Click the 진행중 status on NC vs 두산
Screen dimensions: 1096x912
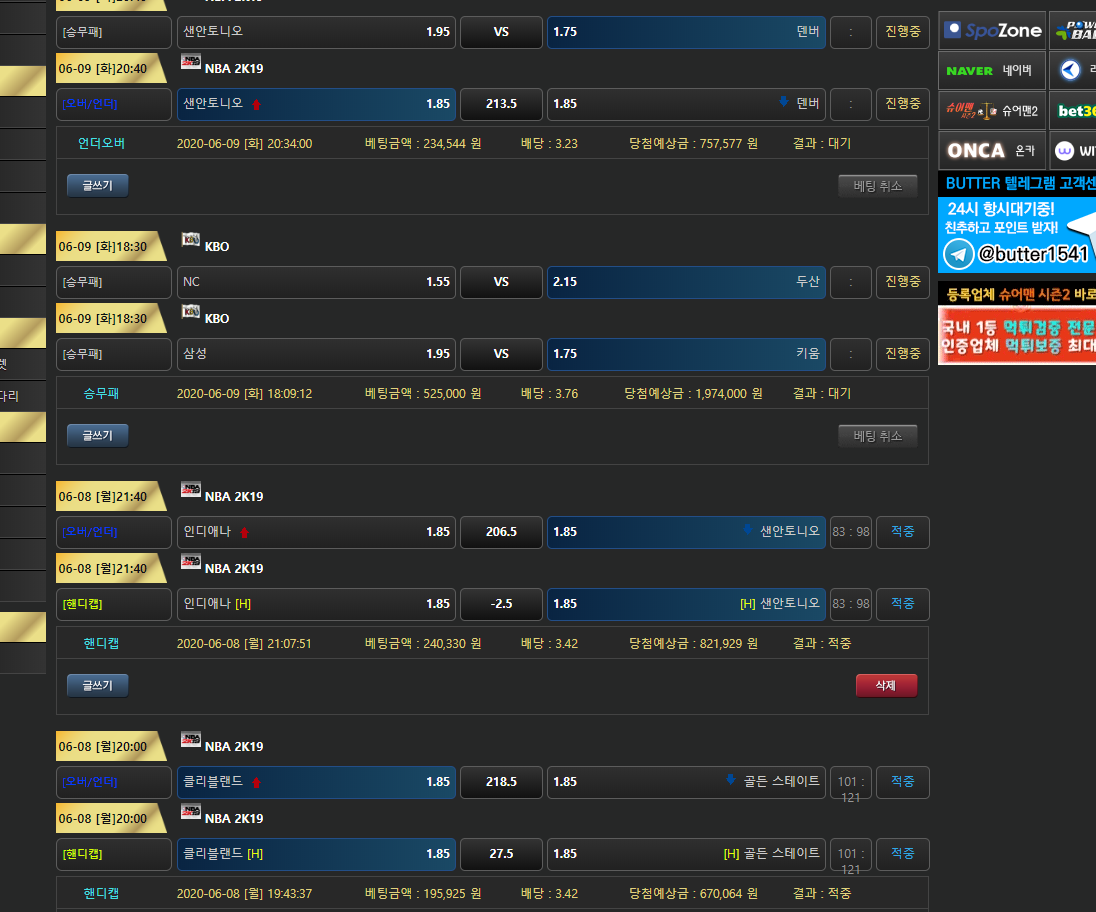902,282
